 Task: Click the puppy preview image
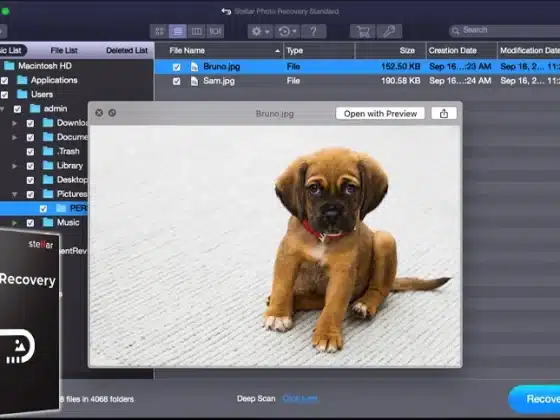[275, 246]
